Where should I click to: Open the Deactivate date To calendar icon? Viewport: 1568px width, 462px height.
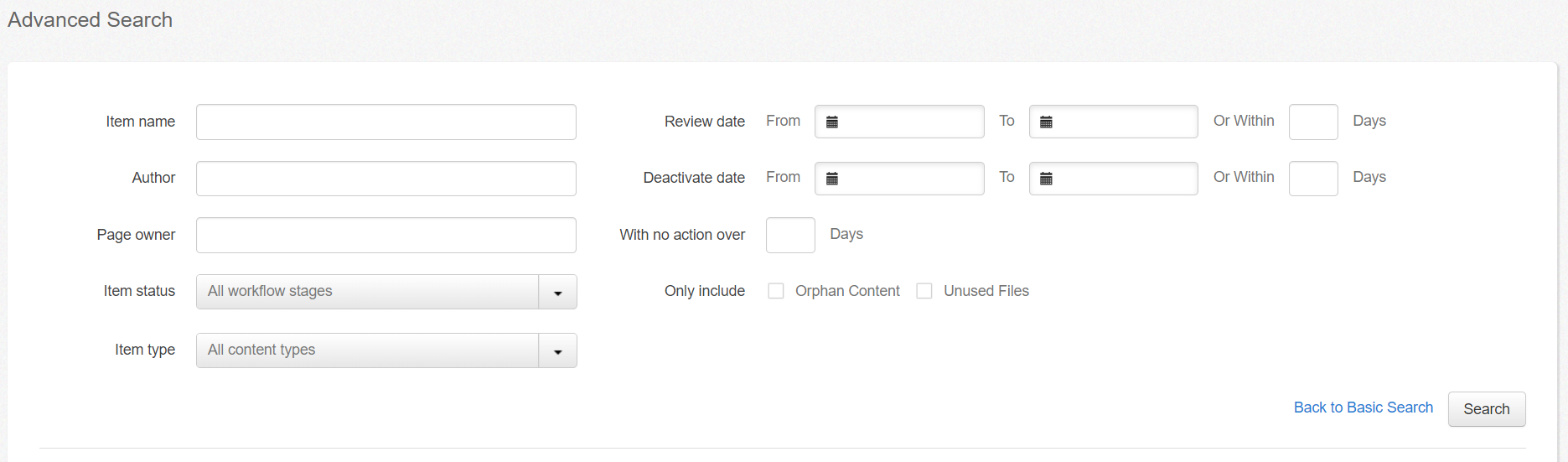click(1046, 179)
